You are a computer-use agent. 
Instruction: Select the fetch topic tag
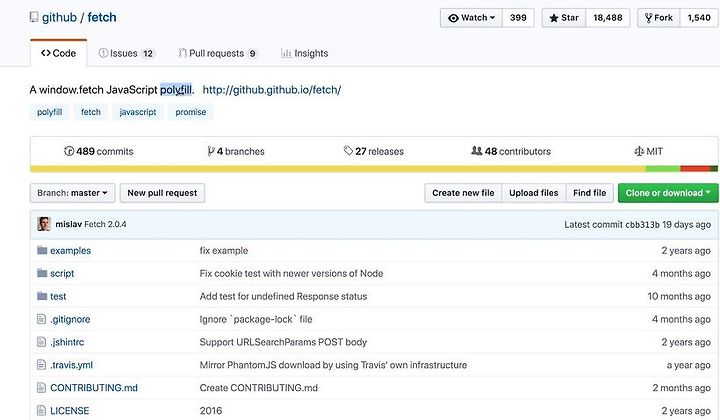[x=90, y=112]
